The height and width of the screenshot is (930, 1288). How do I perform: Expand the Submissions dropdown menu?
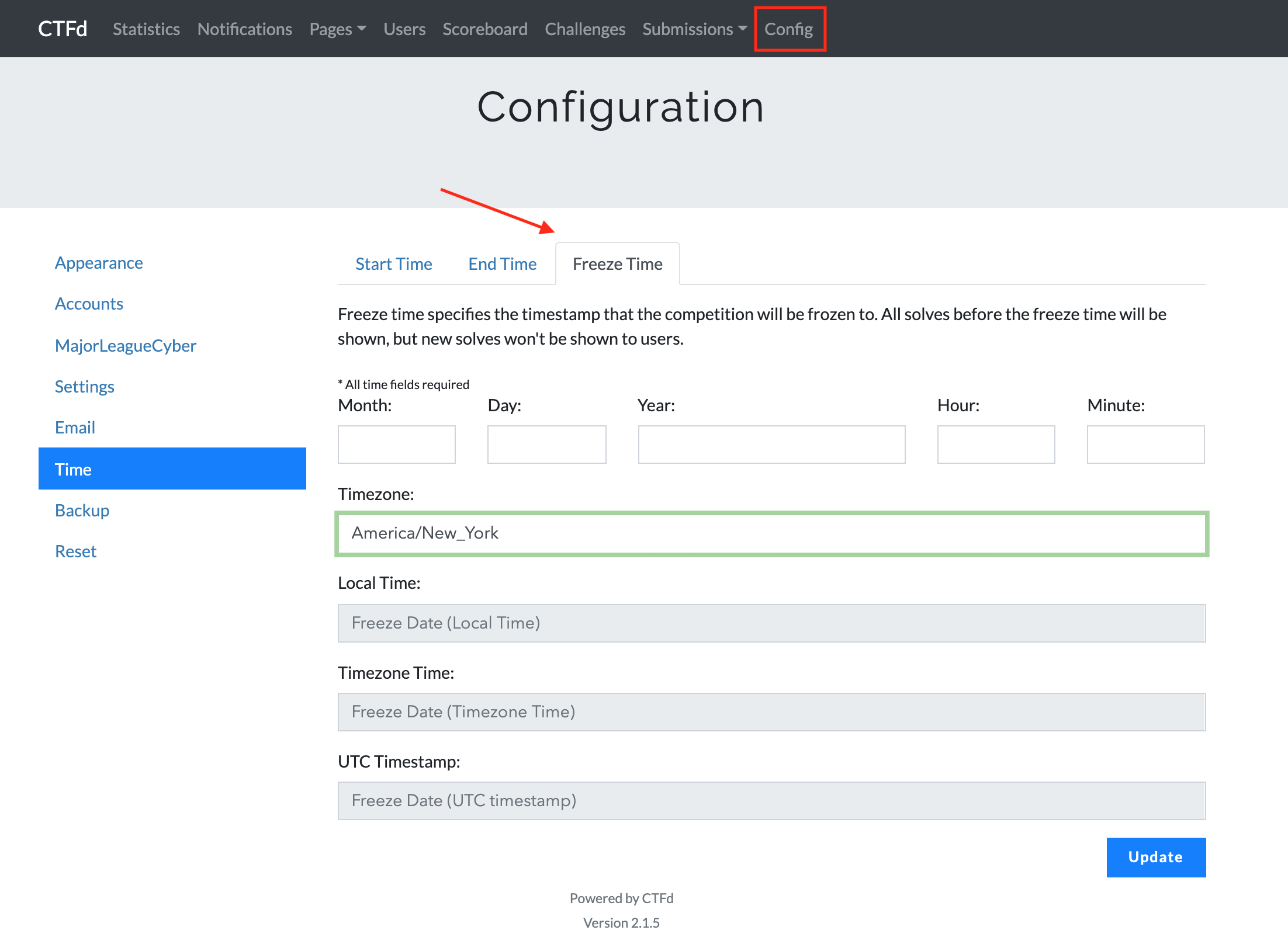(x=694, y=29)
